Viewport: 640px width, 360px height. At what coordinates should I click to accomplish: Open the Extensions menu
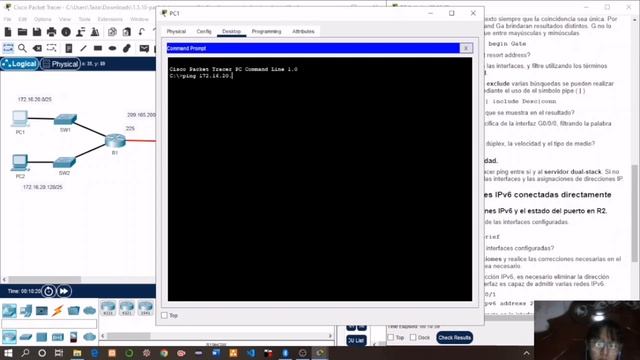110,19
